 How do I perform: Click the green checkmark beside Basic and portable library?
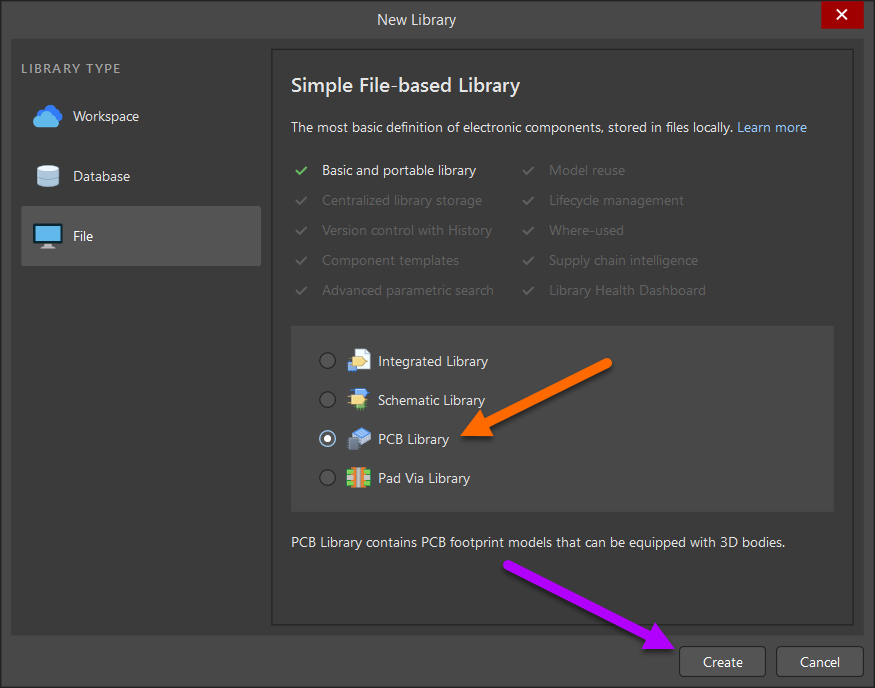click(x=301, y=171)
